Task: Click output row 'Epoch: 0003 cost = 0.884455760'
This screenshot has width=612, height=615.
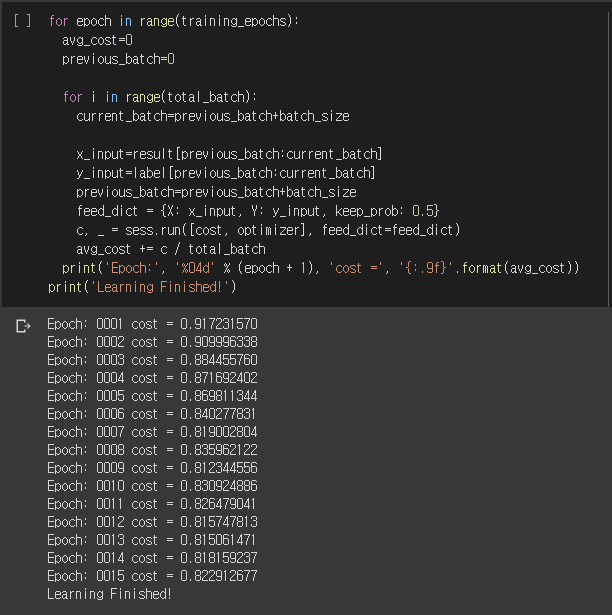Action: pos(152,360)
